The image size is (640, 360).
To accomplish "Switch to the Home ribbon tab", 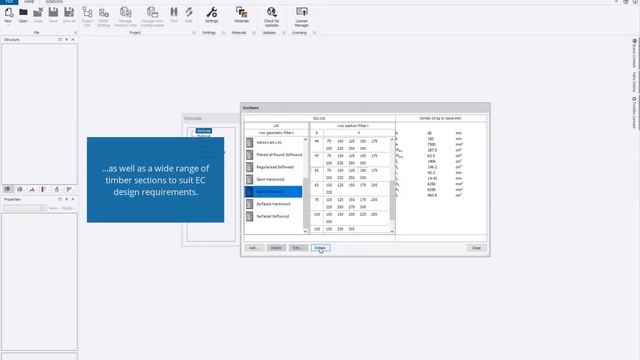I will click(x=29, y=2).
